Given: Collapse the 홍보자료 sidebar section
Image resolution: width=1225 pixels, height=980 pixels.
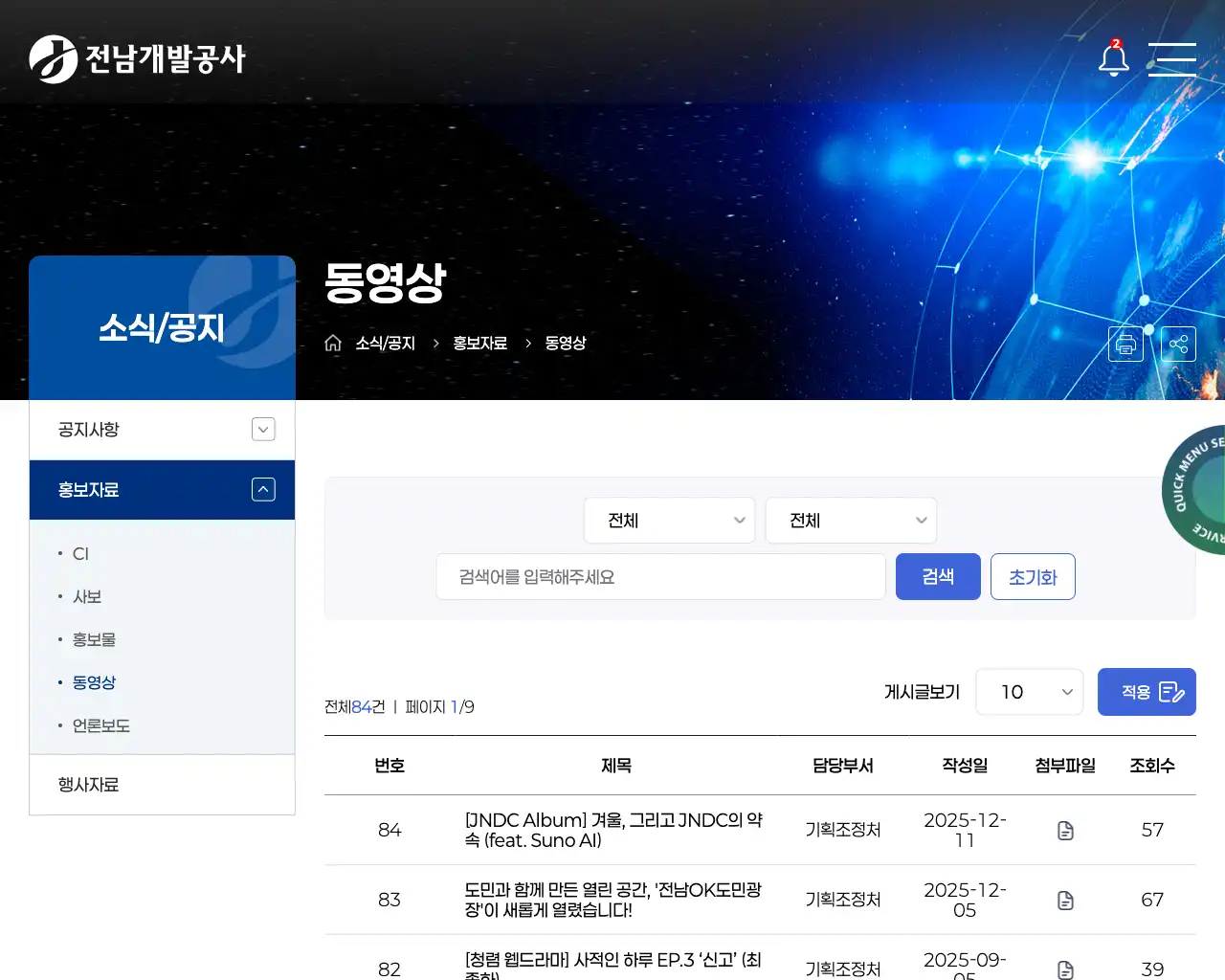Looking at the screenshot, I should click(263, 489).
